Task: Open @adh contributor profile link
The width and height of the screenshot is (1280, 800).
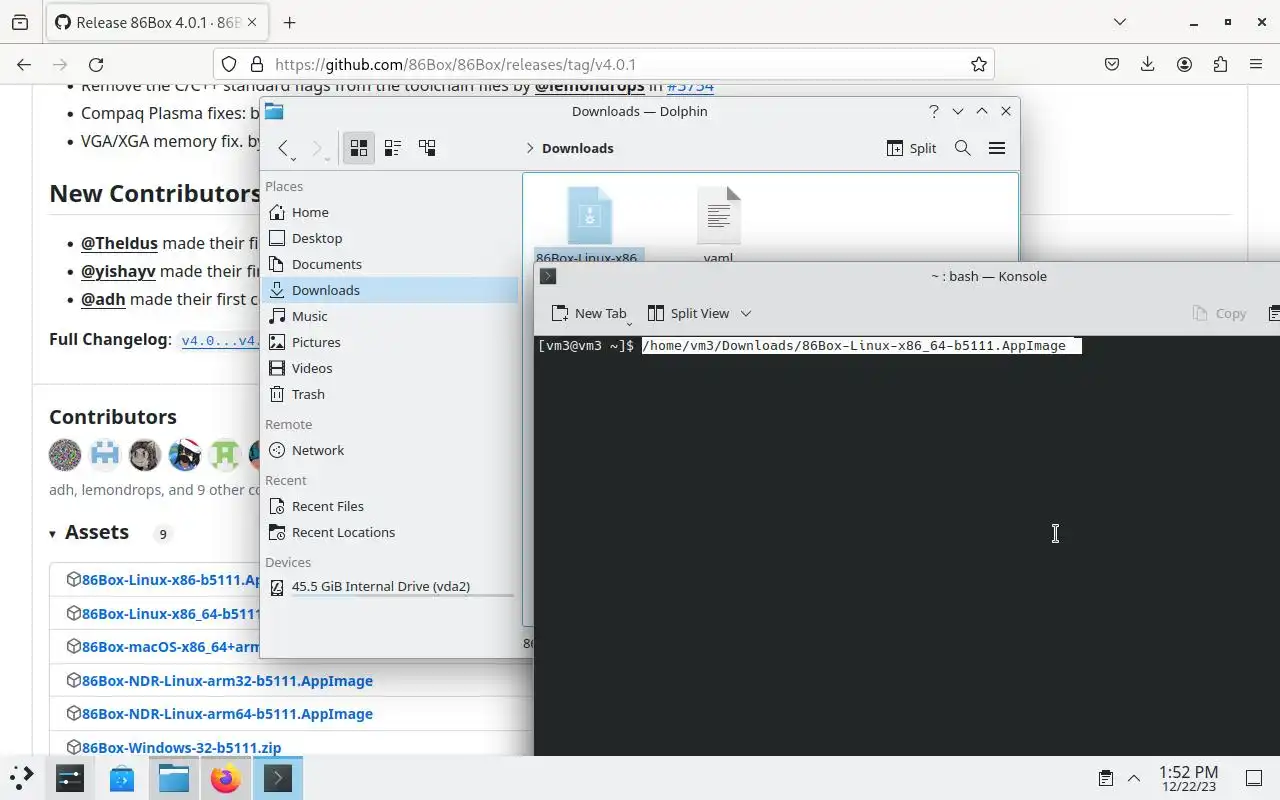Action: click(103, 299)
